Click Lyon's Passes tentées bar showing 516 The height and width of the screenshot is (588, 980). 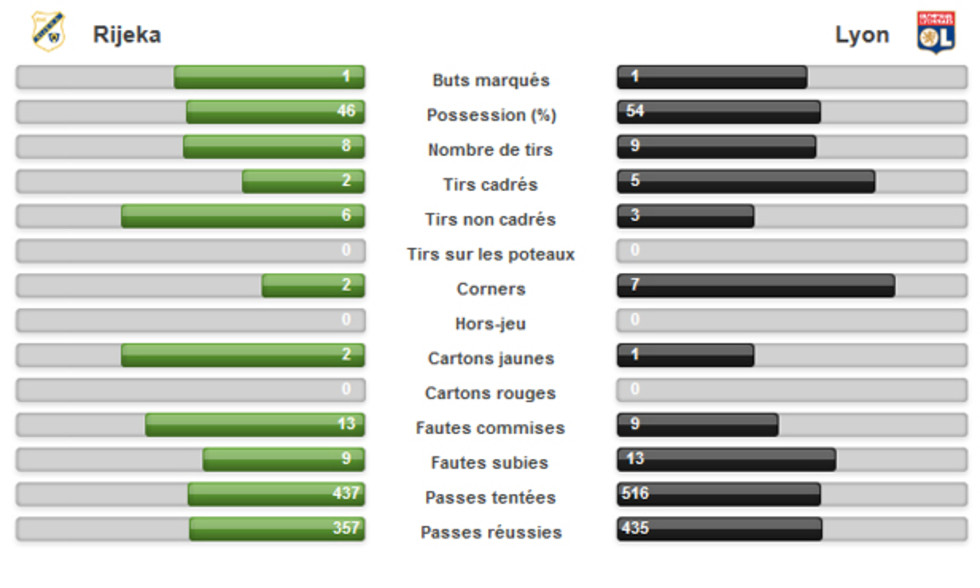(x=719, y=494)
